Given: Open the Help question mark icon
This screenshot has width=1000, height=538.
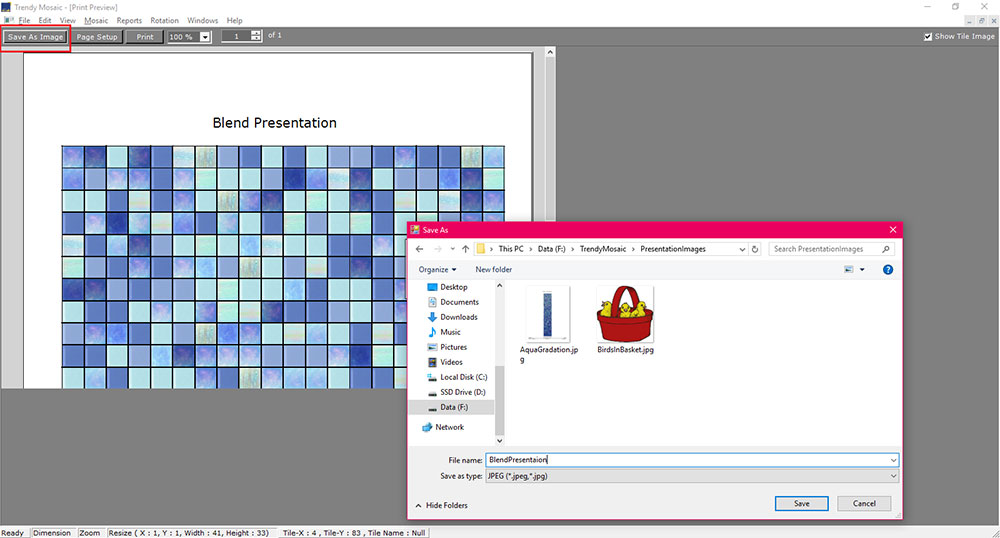Looking at the screenshot, I should (887, 270).
